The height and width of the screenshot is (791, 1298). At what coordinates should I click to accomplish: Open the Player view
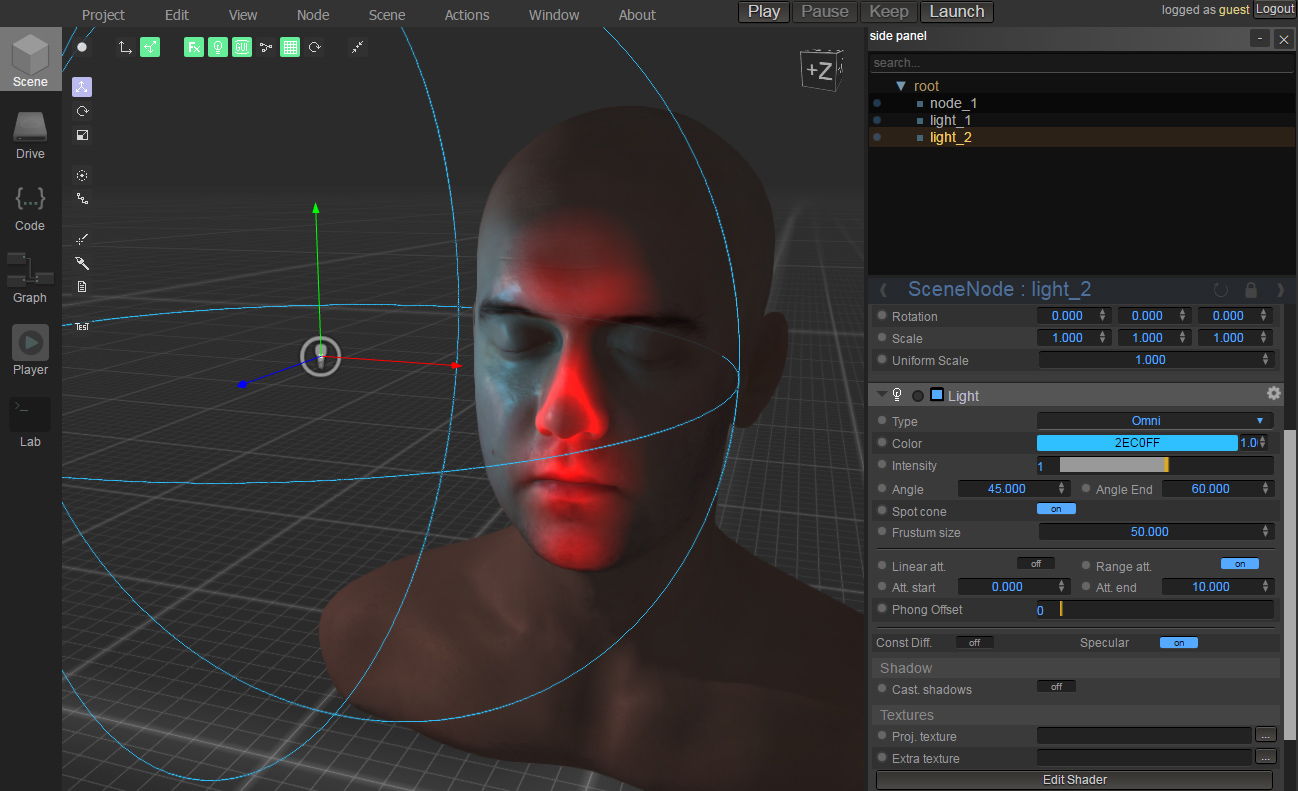point(30,350)
